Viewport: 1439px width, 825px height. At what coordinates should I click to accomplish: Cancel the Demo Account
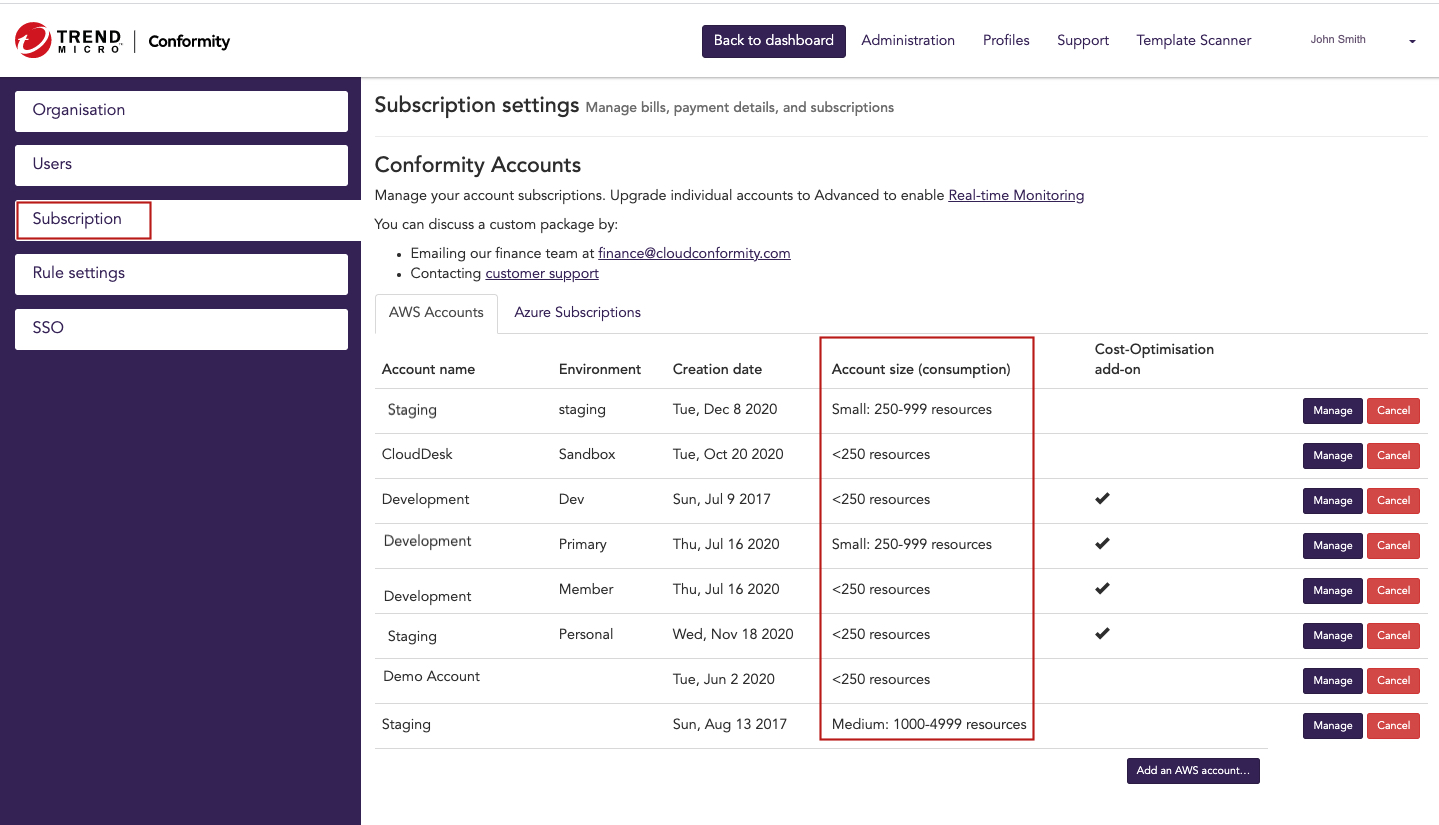1393,681
